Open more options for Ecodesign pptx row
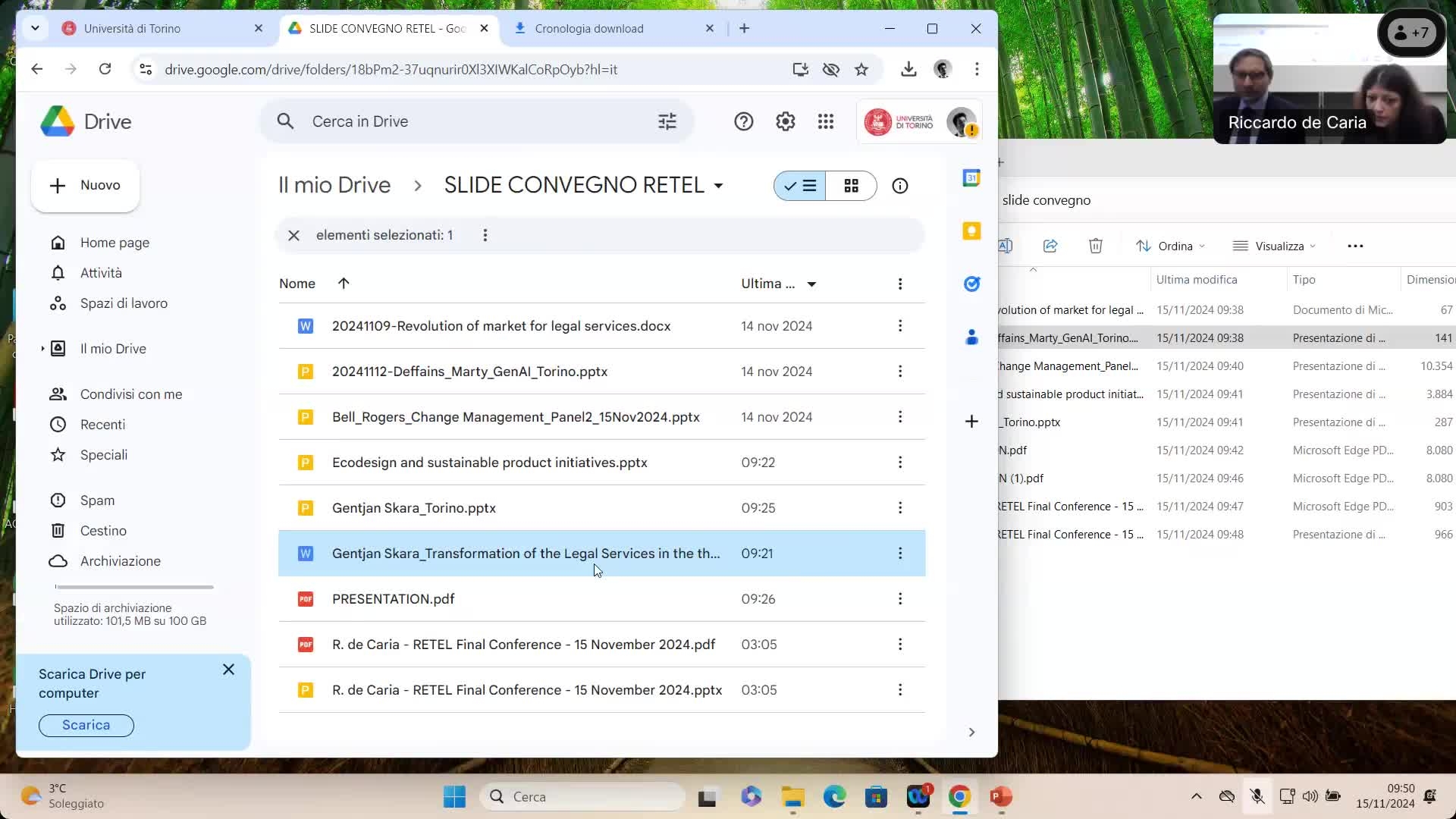 pyautogui.click(x=900, y=463)
